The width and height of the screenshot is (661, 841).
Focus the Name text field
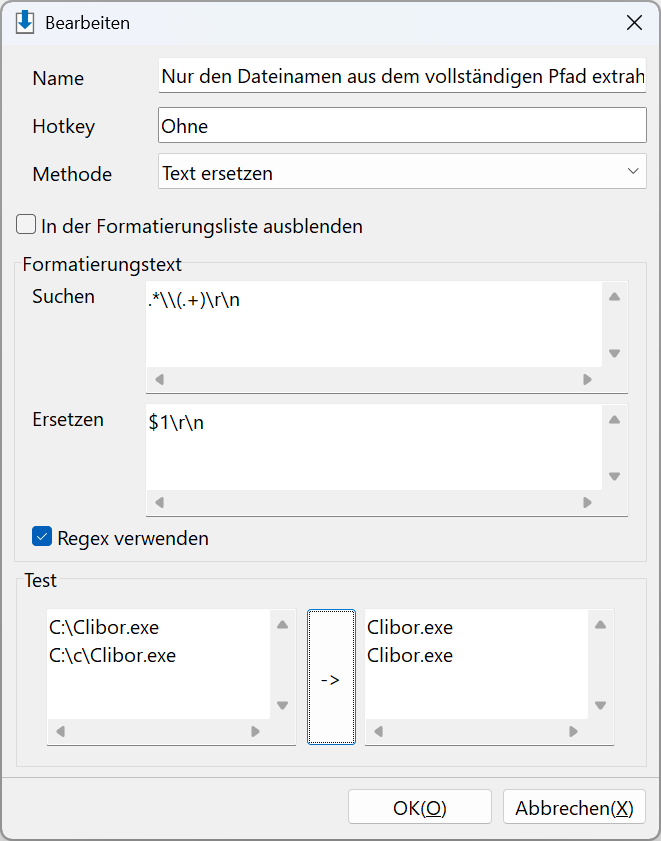click(x=402, y=76)
